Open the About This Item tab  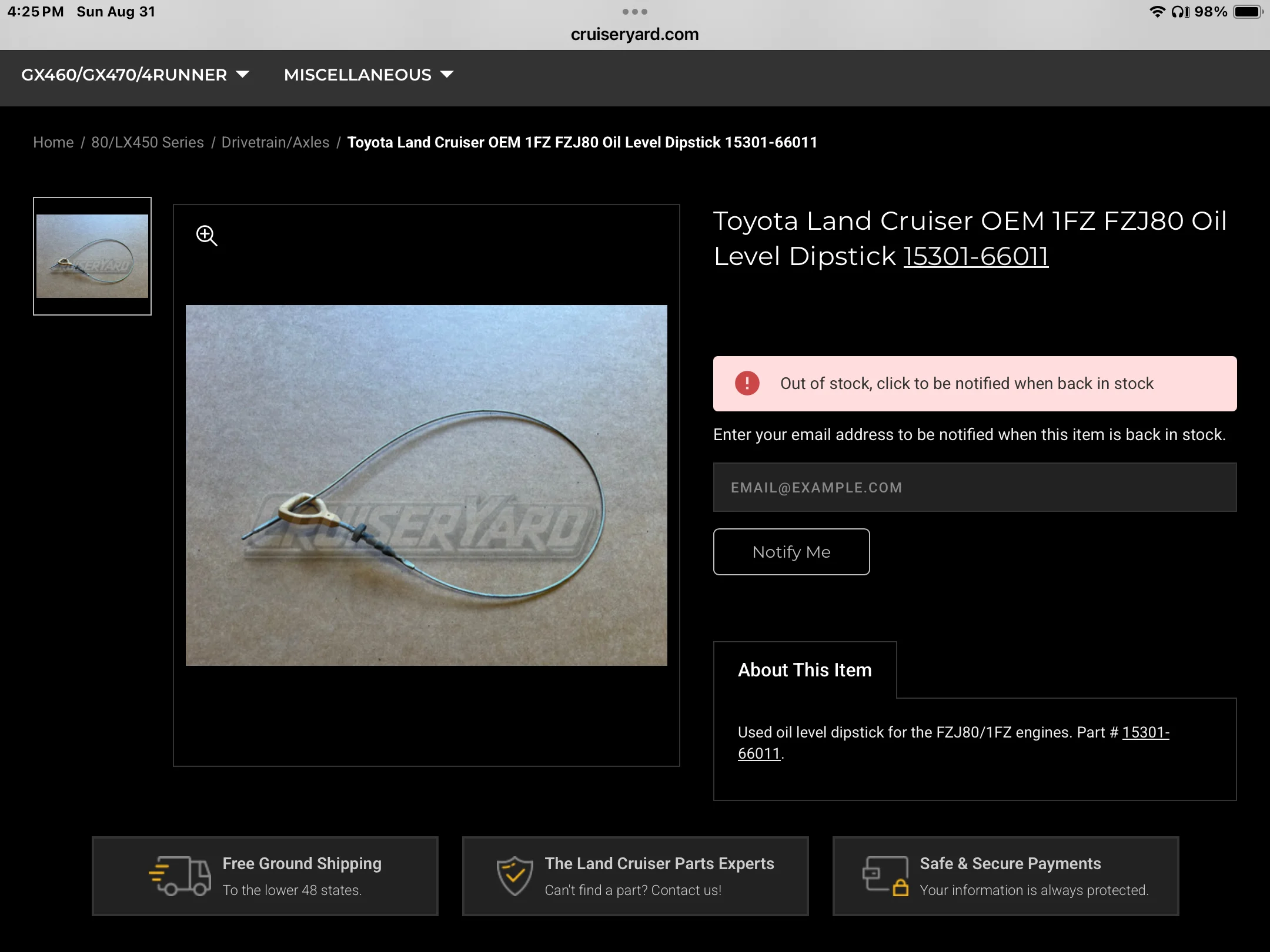click(x=804, y=670)
